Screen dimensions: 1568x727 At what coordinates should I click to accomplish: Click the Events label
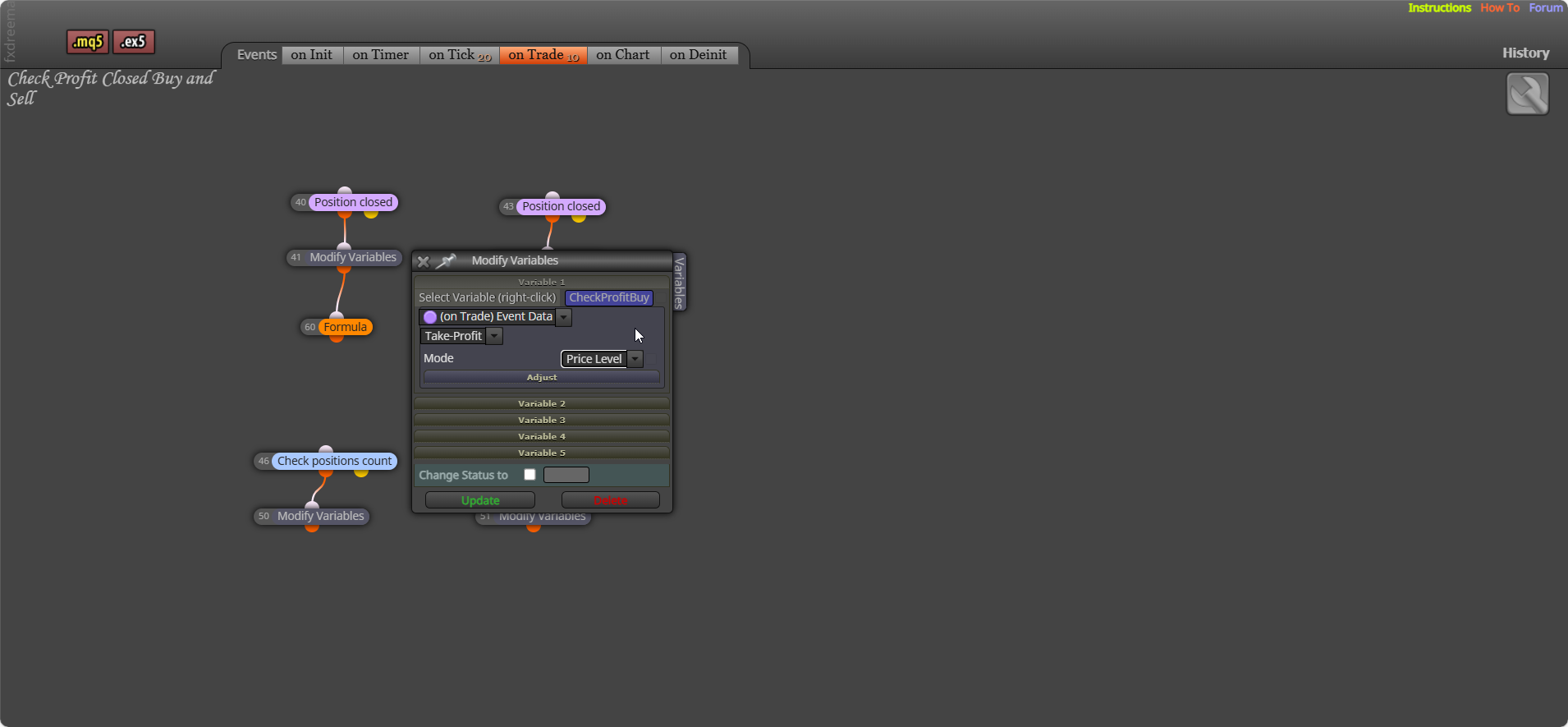257,55
